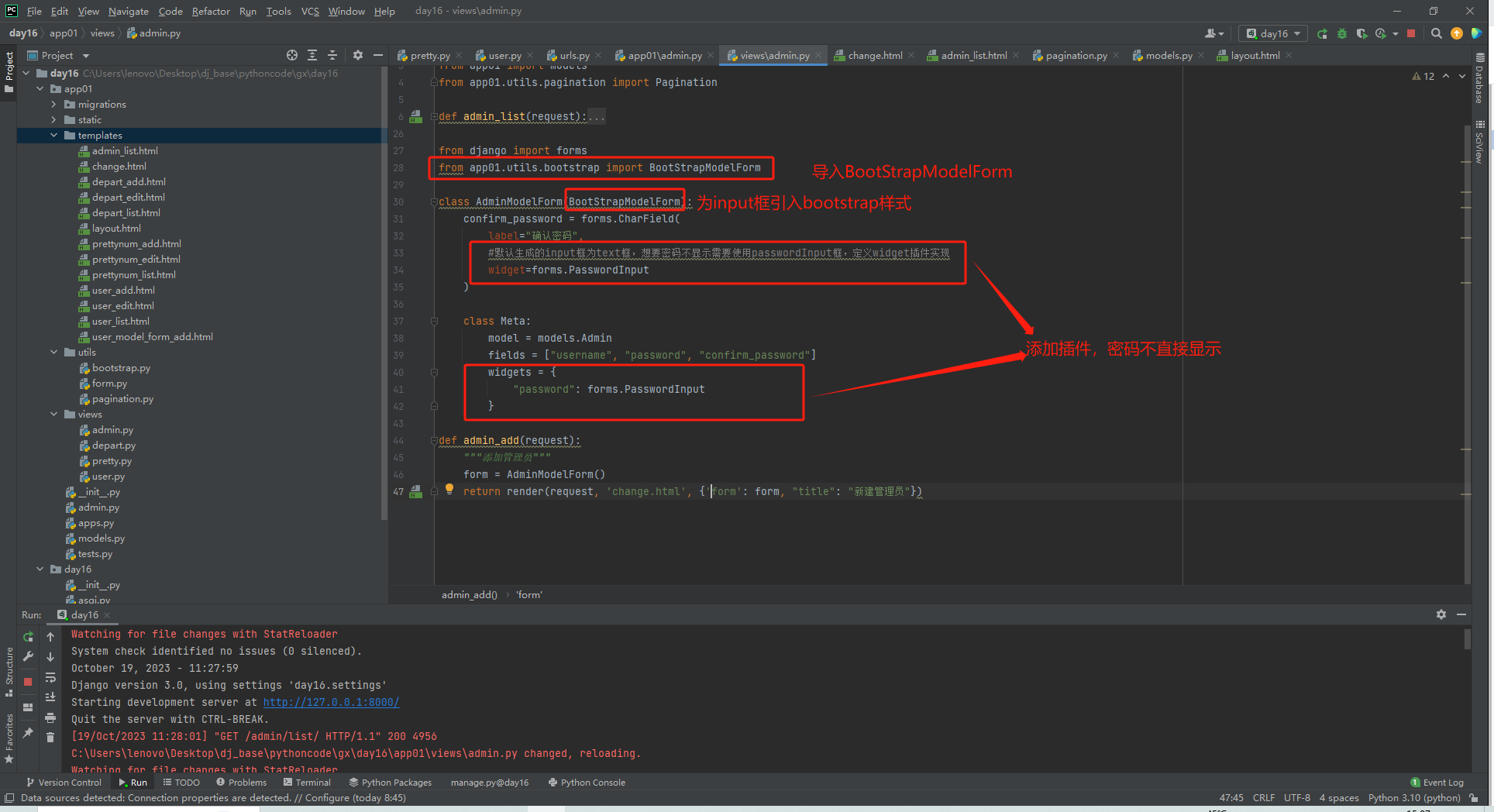Jump down the stack trace in console
Screen dimensions: 1494x812
point(50,657)
